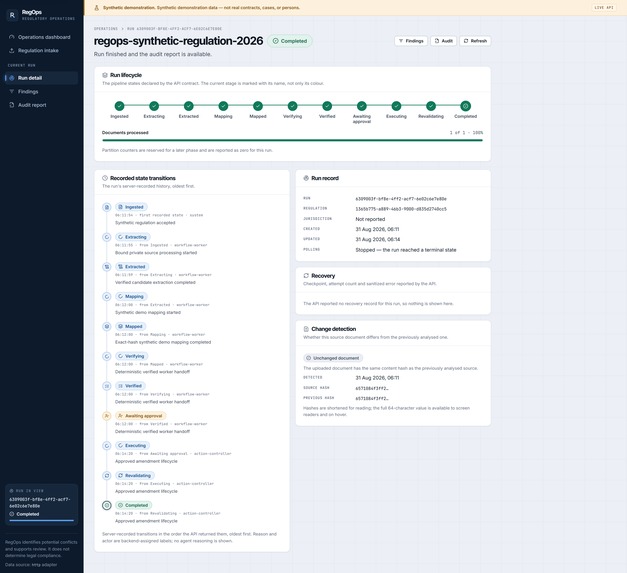Click the Mapping lifecycle step circle
627x573 pixels.
click(223, 106)
